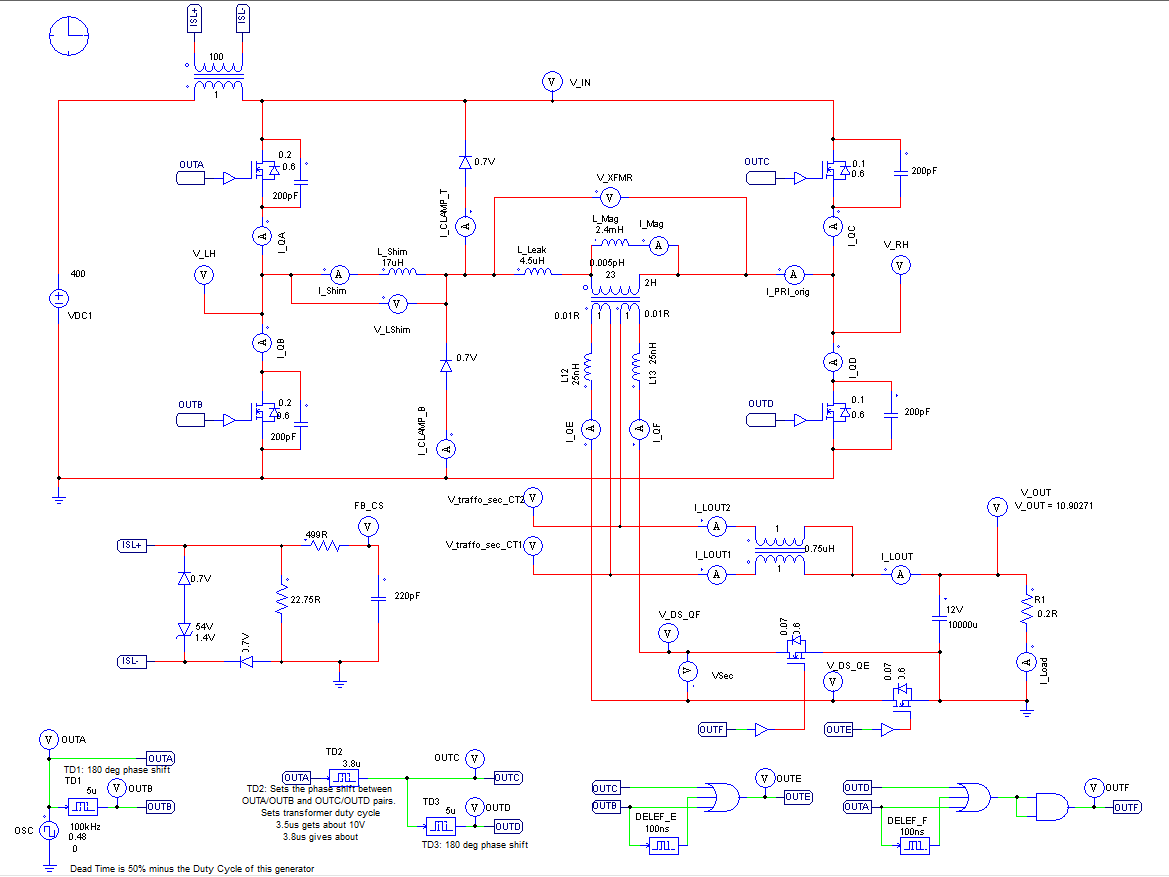Click the I_QB ammeter symbol
This screenshot has height=877, width=1169.
(262, 343)
